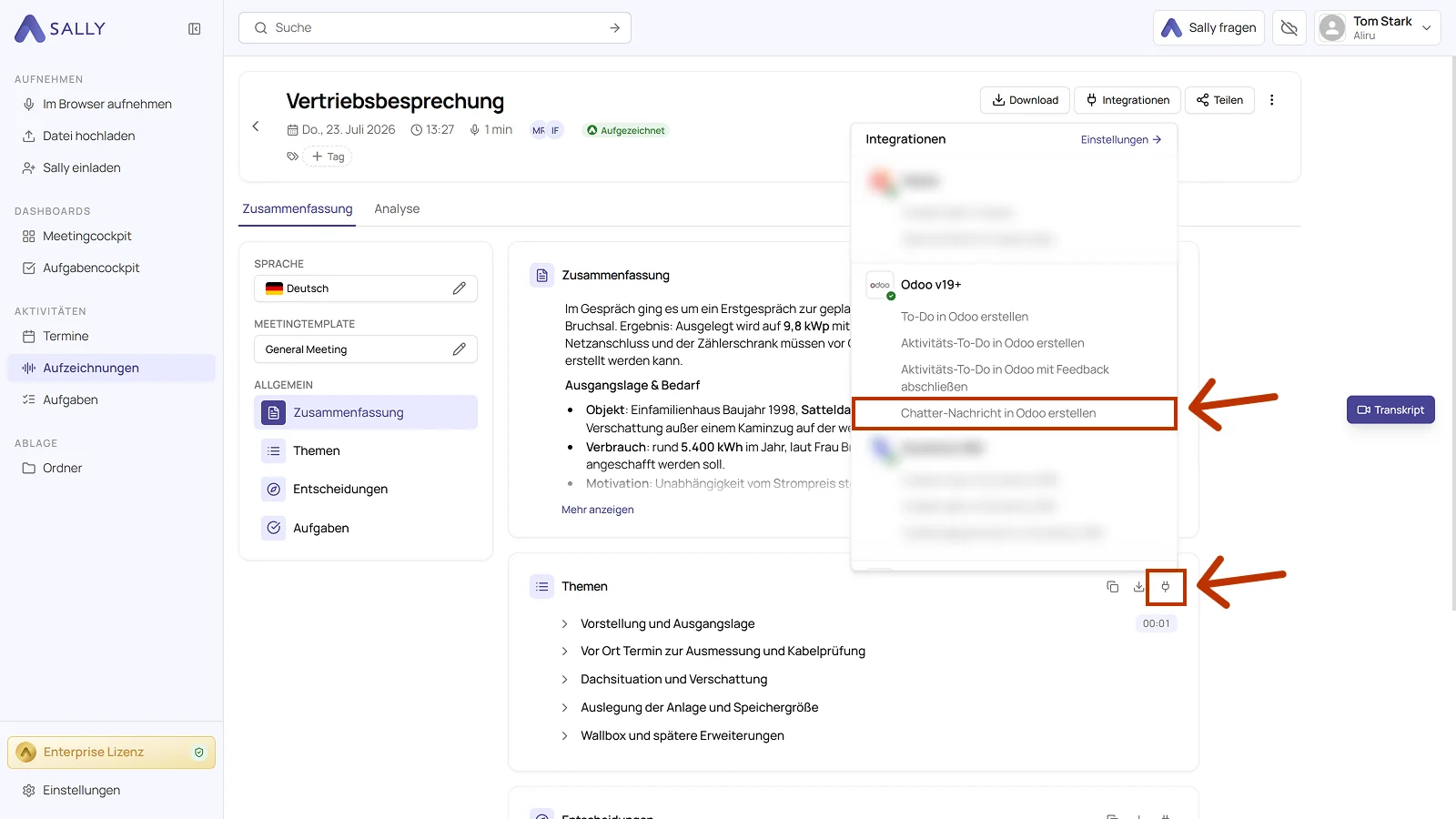Image resolution: width=1456 pixels, height=819 pixels.
Task: Click the cloud-off icon in header
Action: (x=1289, y=28)
